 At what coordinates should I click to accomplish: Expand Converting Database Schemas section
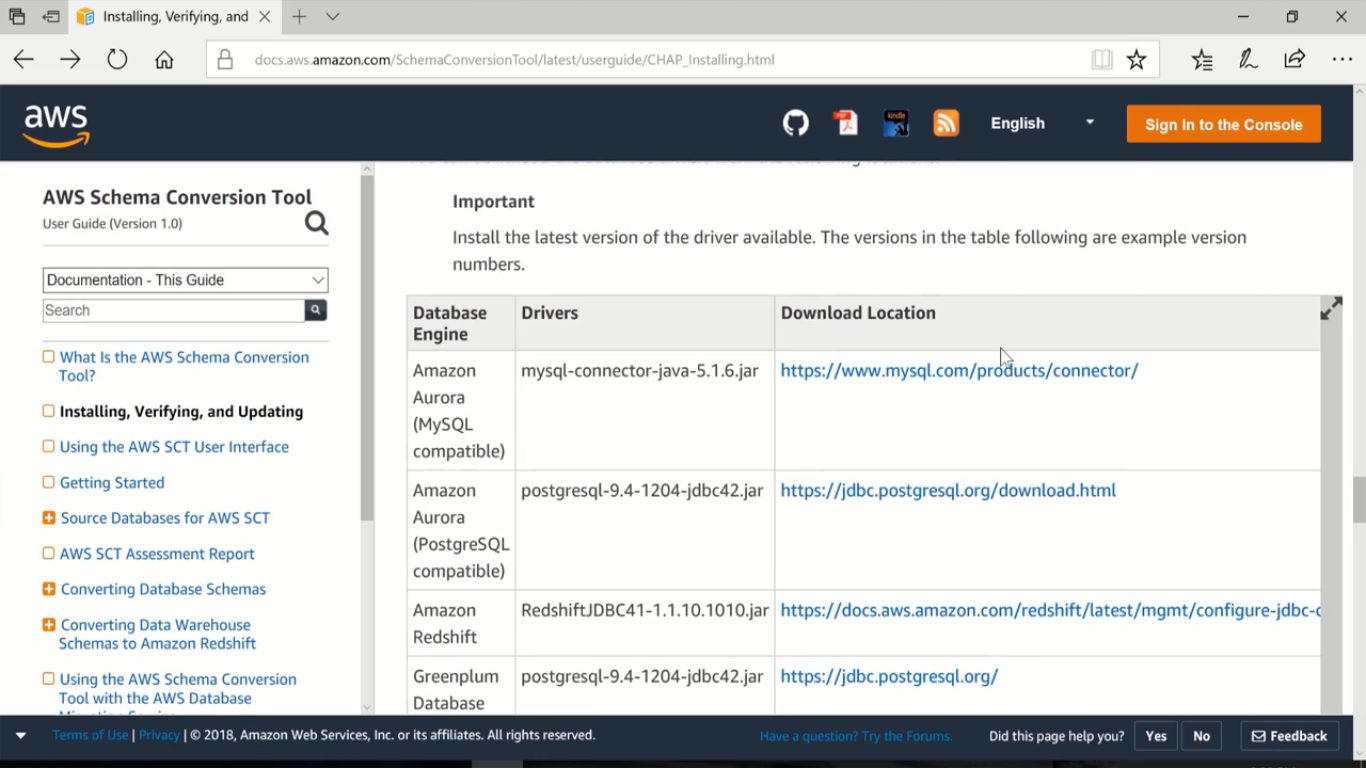tap(49, 589)
